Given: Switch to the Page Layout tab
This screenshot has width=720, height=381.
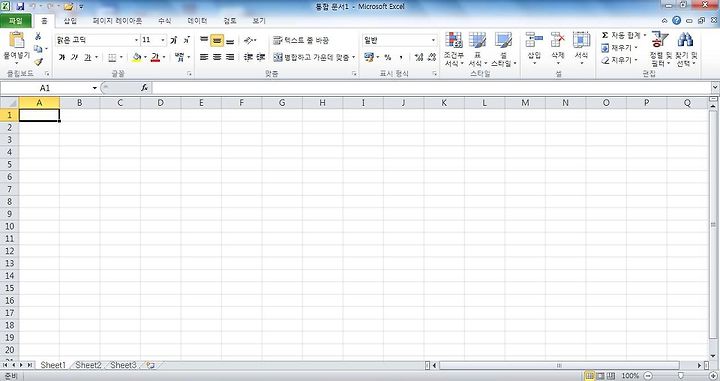Looking at the screenshot, I should 117,21.
